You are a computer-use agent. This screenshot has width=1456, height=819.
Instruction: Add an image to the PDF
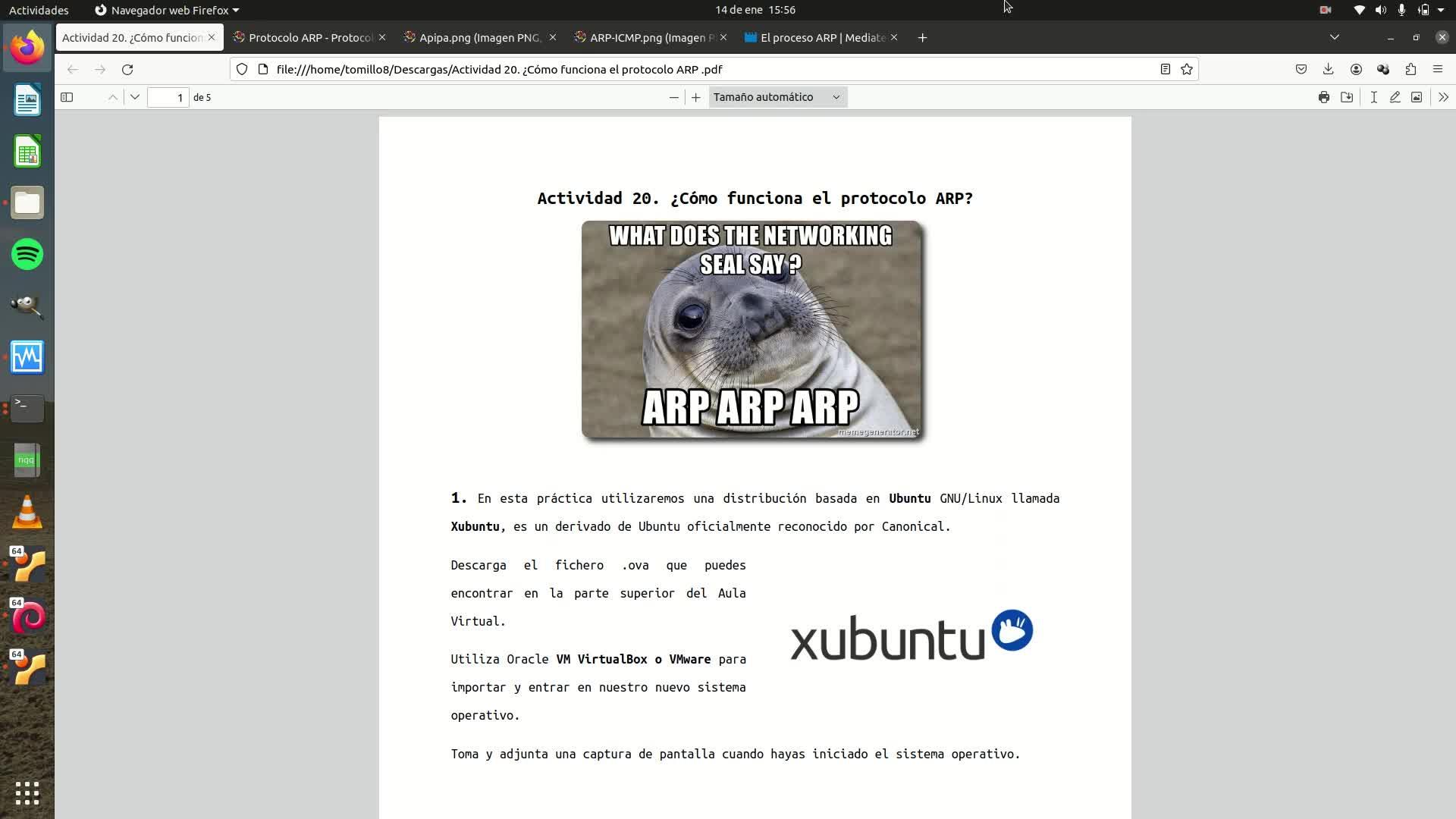coord(1416,97)
